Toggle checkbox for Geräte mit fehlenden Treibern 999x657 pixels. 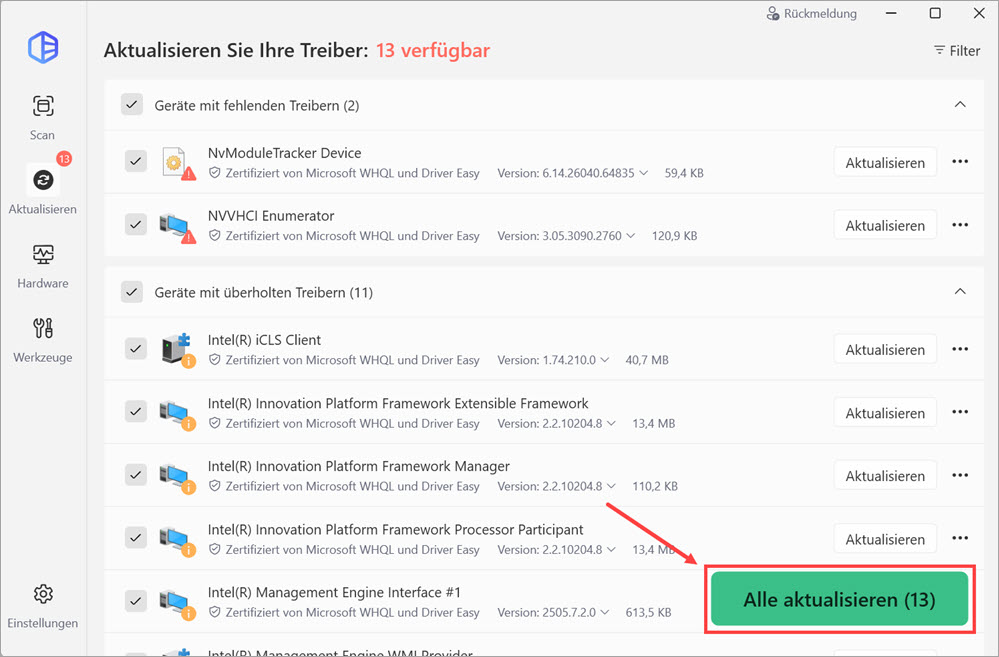[132, 105]
